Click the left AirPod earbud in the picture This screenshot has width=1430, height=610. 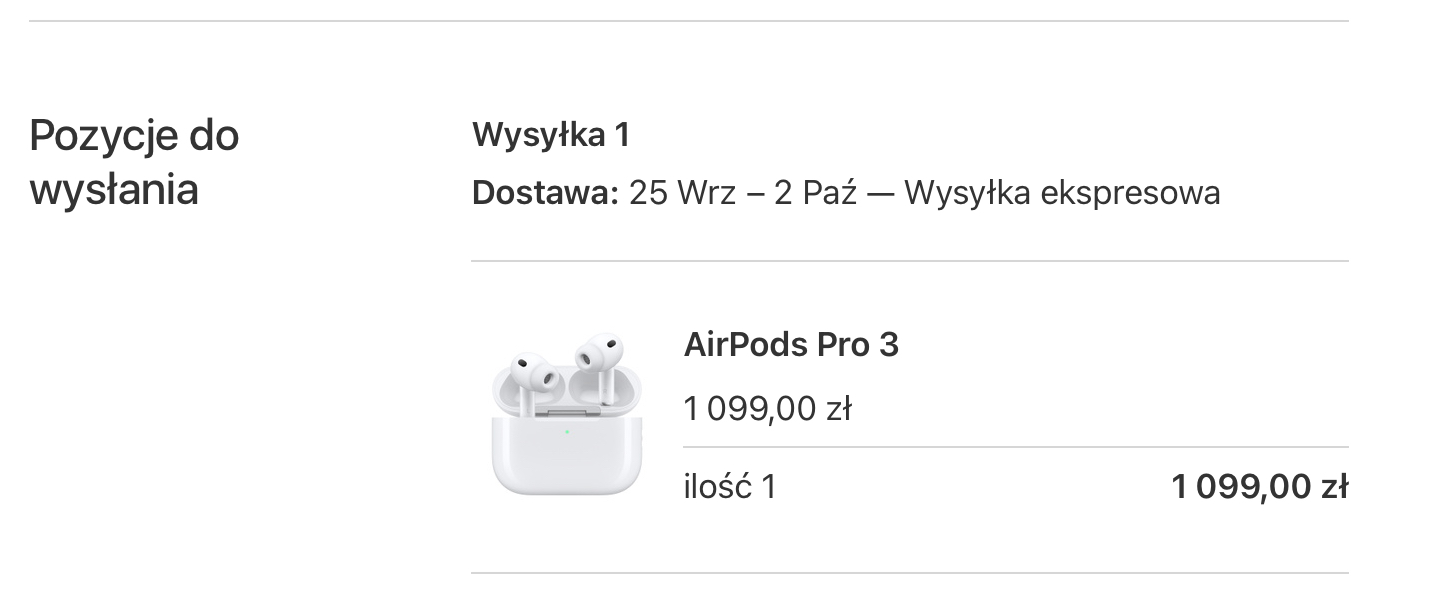(x=533, y=373)
